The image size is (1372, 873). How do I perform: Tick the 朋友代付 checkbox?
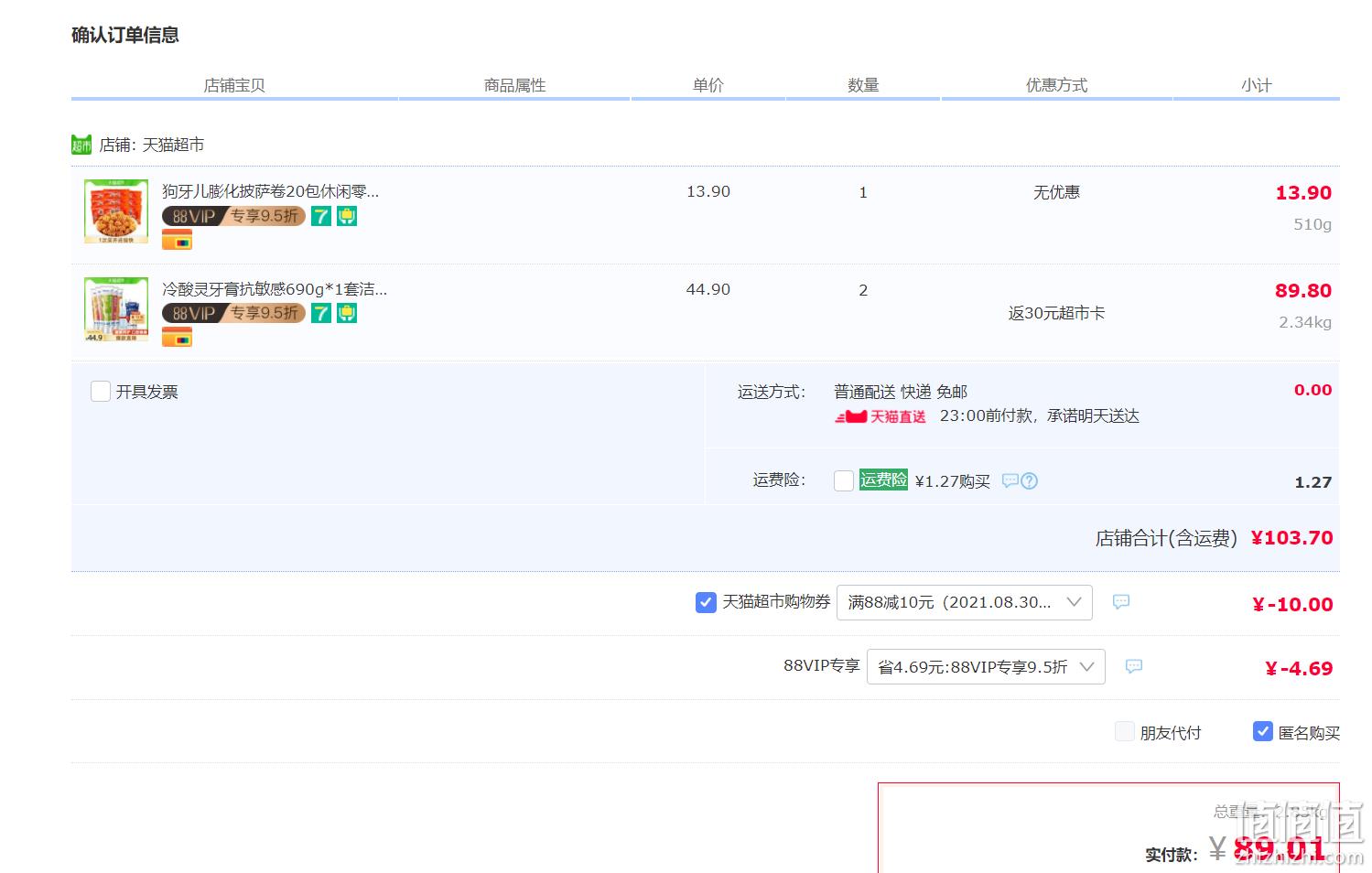tap(1125, 731)
